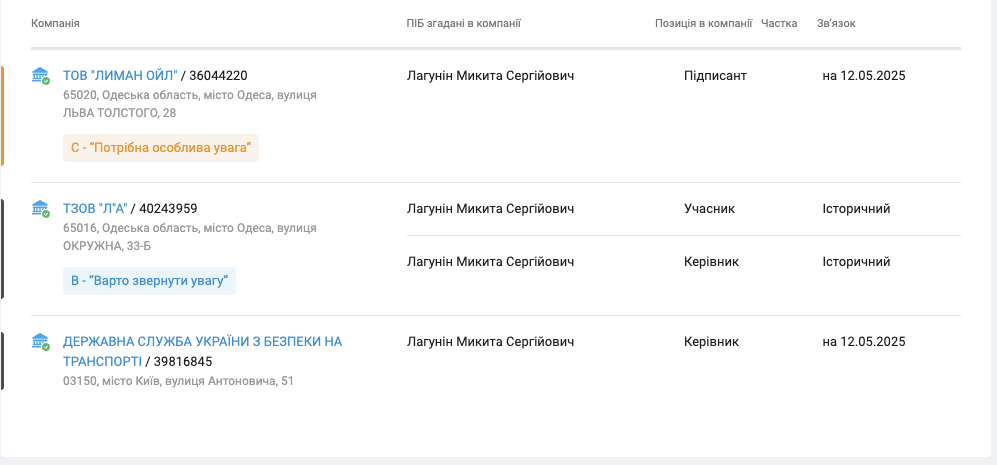
Task: Select Лагунін Микита Сергійович in ЛИМАН ОЙЛ row
Action: [x=490, y=76]
